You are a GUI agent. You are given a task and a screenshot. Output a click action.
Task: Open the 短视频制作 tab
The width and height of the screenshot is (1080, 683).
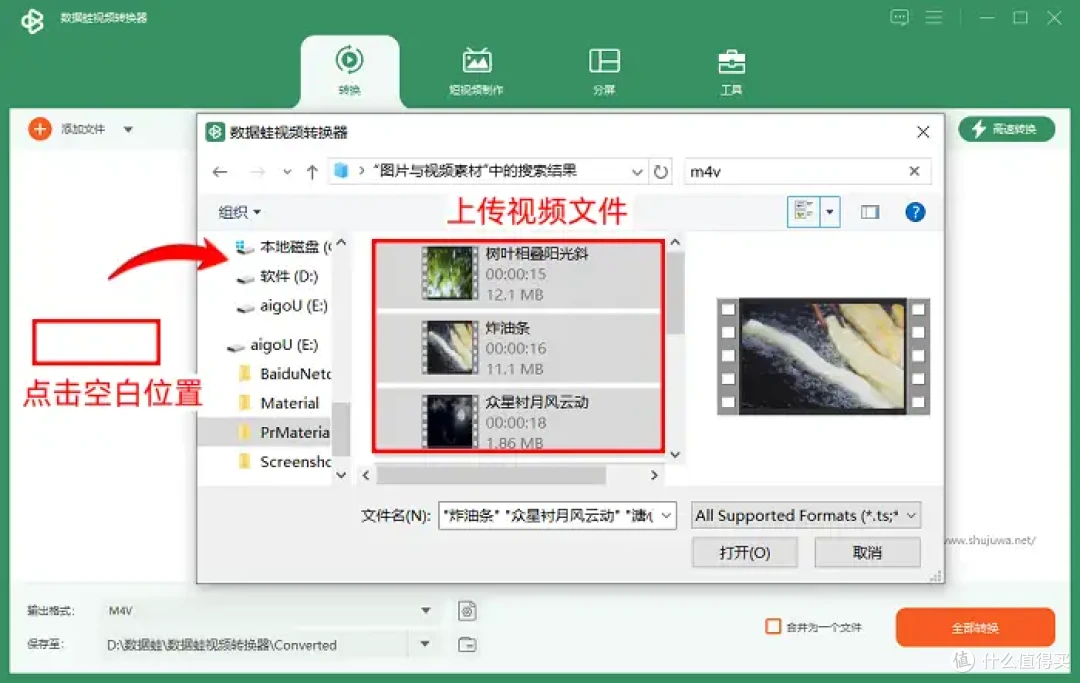476,71
